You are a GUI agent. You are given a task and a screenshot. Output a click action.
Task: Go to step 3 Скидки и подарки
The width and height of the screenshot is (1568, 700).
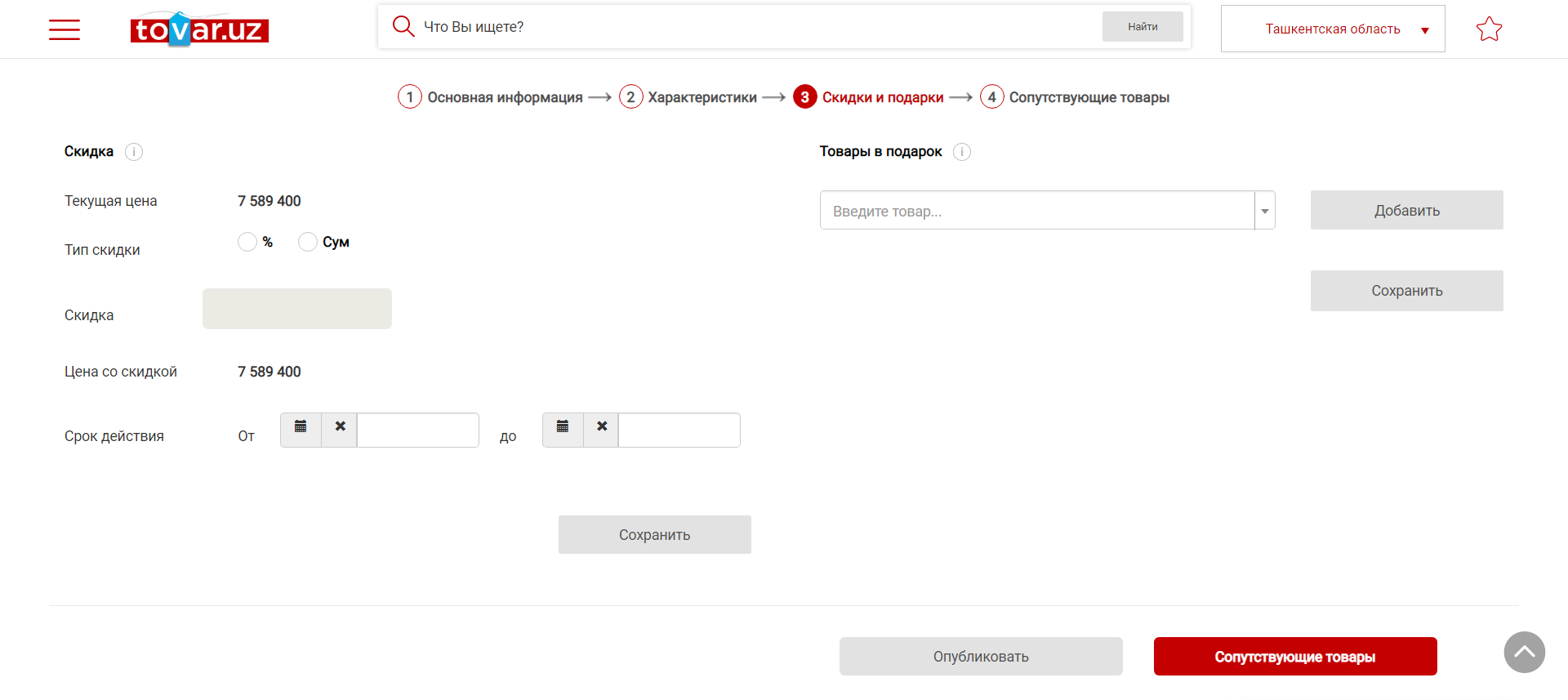(868, 97)
